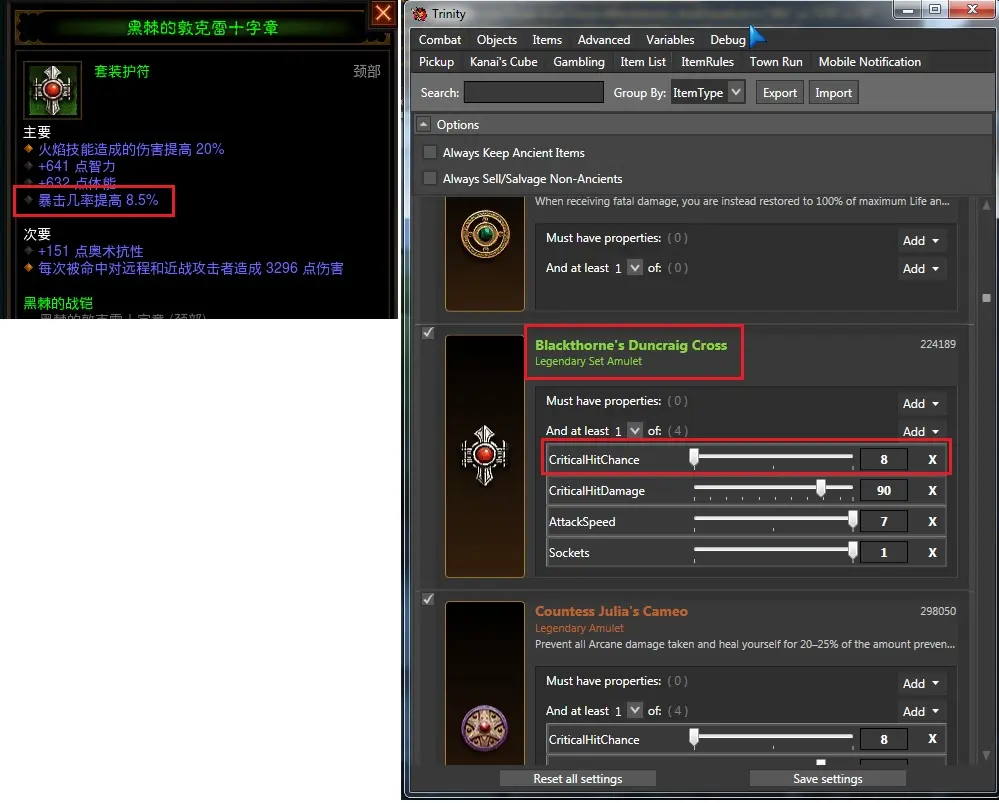
Task: Uncheck the Blackthorne's Duncraig Cross item
Action: pos(428,333)
